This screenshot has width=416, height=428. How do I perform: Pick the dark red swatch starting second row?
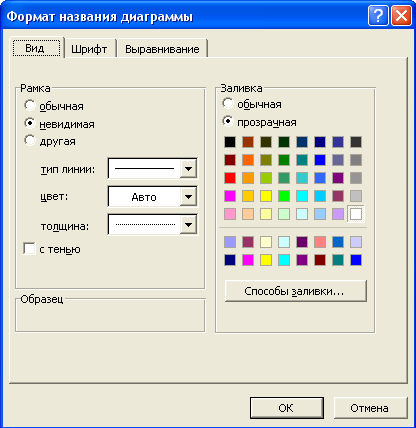coord(230,160)
